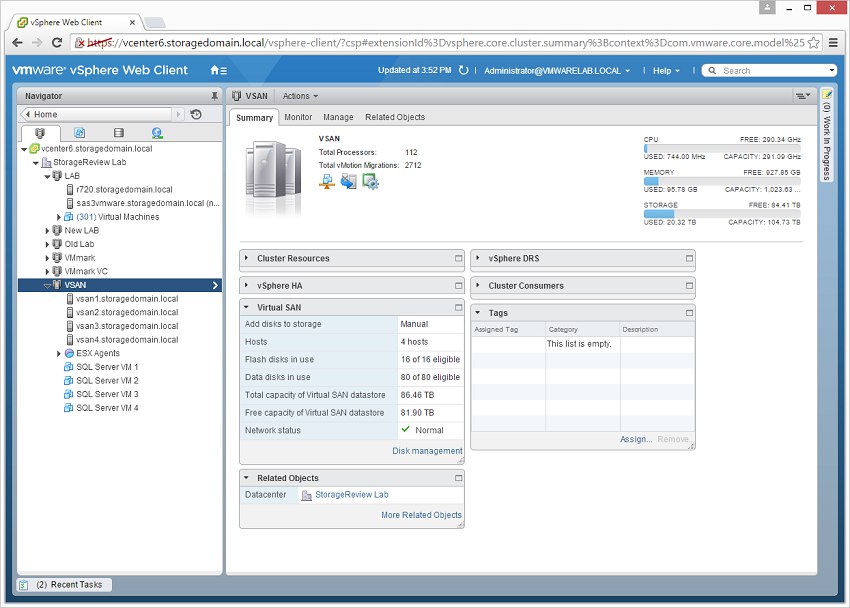Screen dimensions: 850x608
Task: Click the Assign... tag link
Action: 636,439
